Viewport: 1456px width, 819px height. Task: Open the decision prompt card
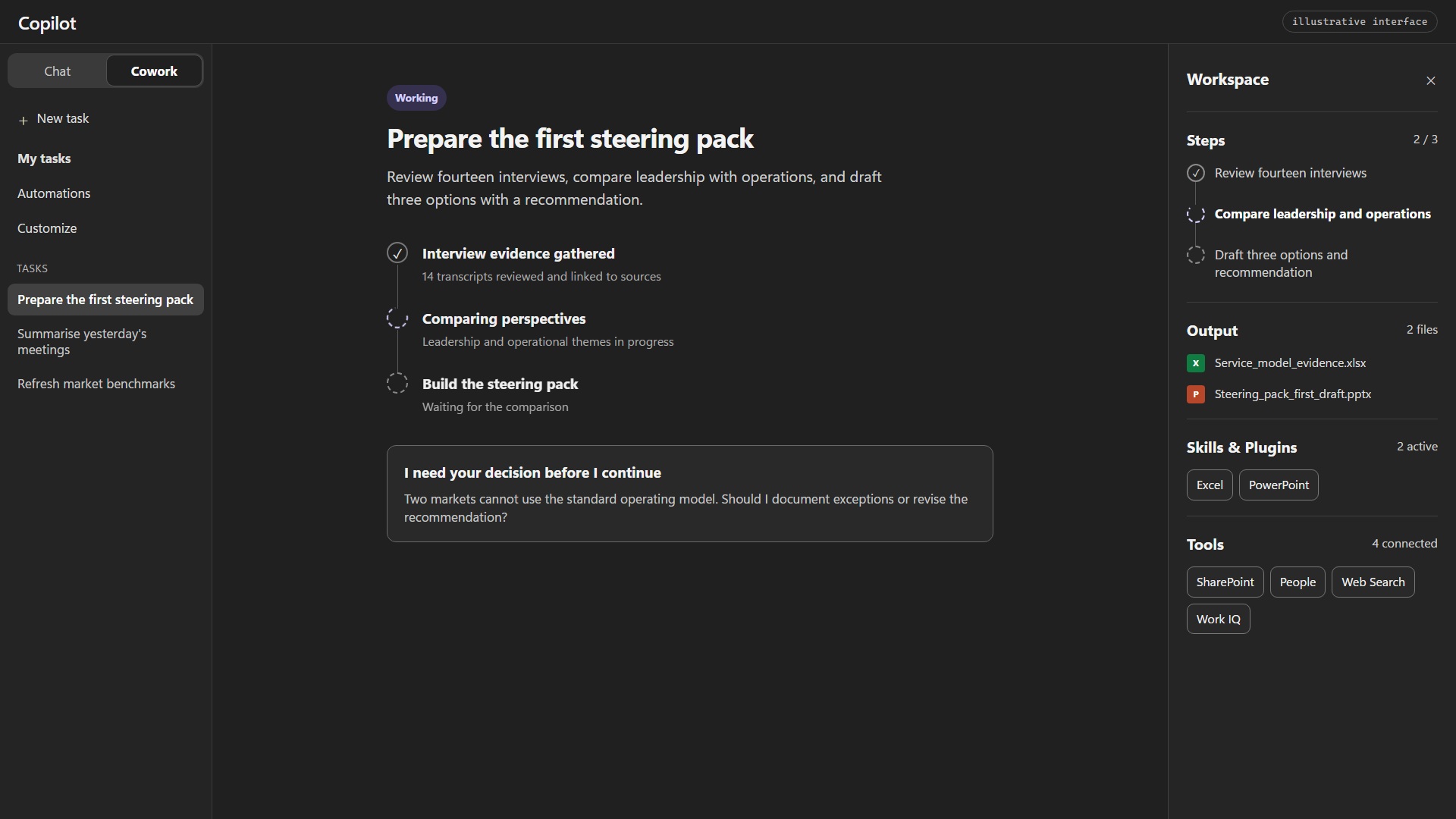pos(689,494)
